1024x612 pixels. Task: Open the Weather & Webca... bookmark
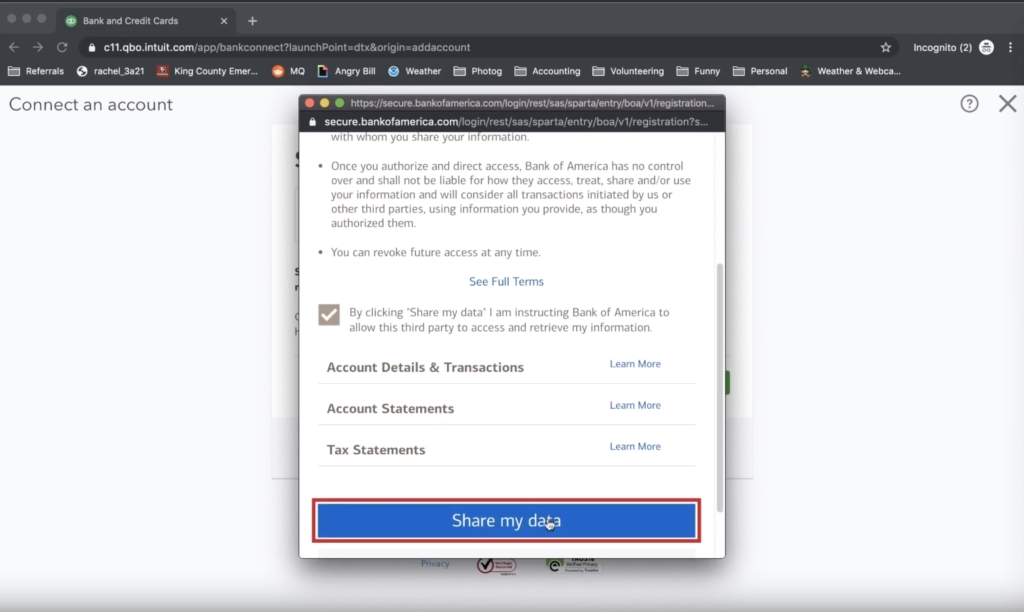pyautogui.click(x=850, y=71)
